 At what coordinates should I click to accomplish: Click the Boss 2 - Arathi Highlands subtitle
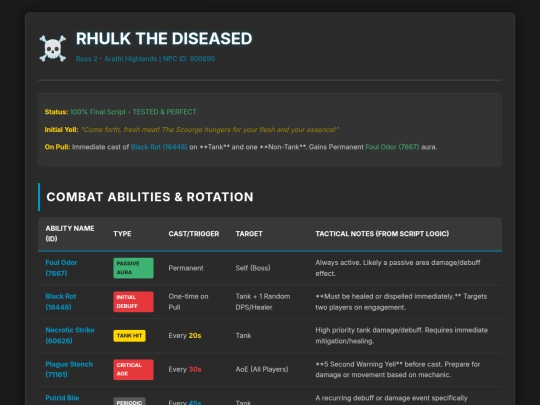(116, 59)
